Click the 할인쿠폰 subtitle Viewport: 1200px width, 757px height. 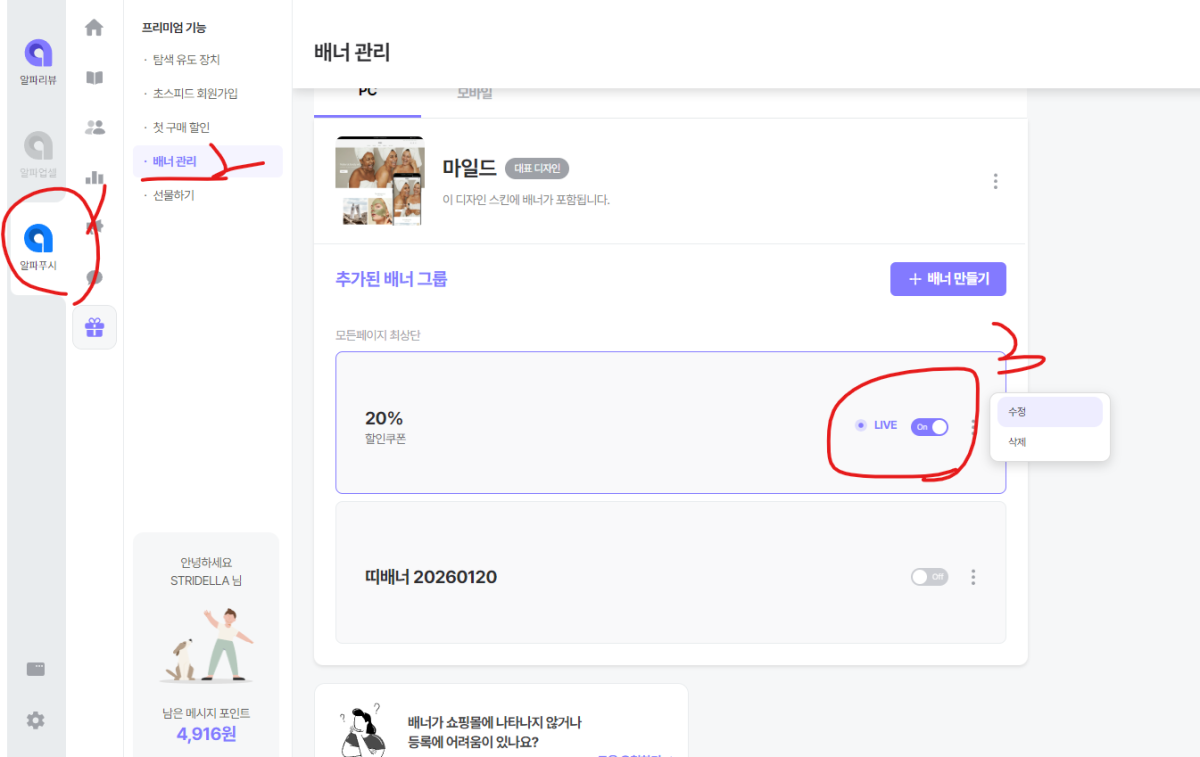(385, 439)
